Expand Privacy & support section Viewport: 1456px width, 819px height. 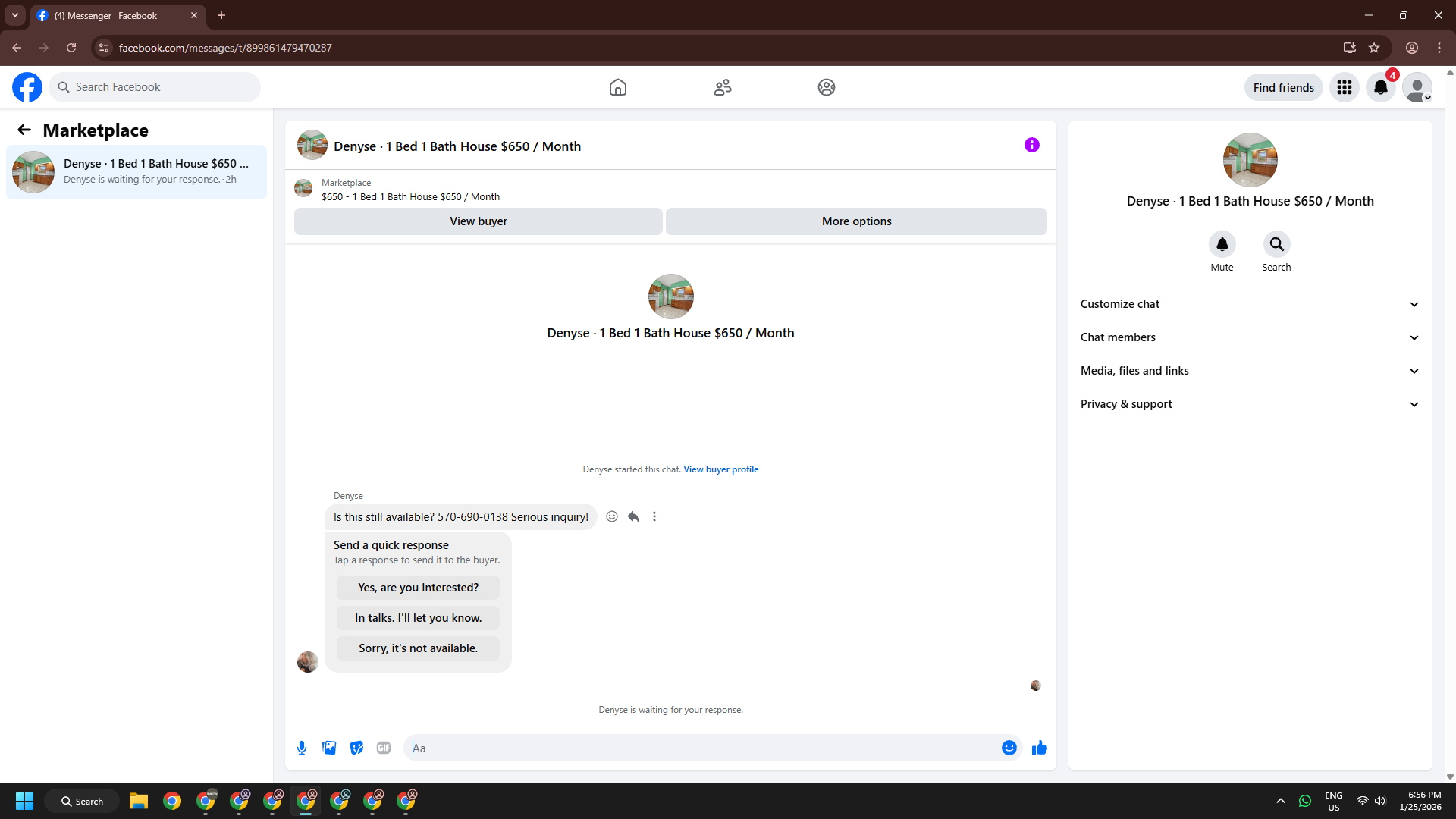click(1250, 404)
